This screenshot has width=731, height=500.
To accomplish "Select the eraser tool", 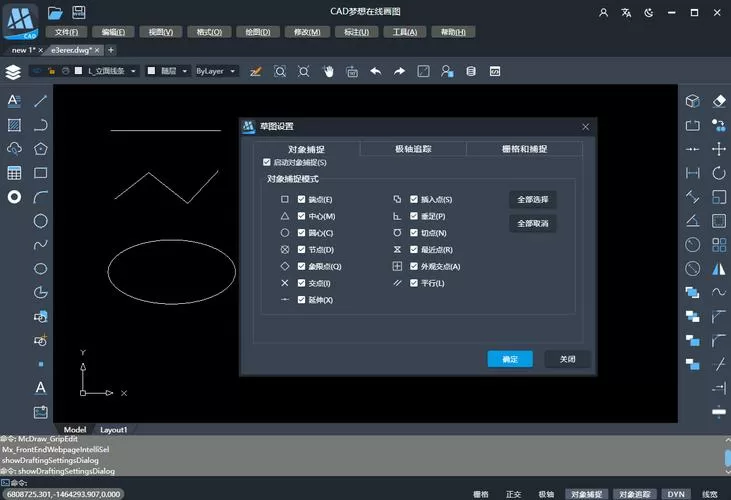I will pyautogui.click(x=719, y=101).
